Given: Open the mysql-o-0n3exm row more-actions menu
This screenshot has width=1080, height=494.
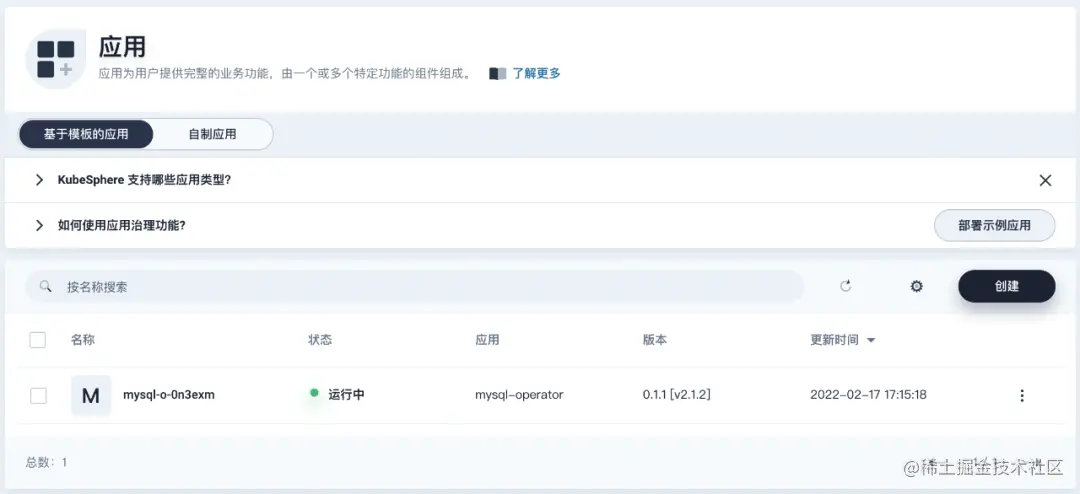Looking at the screenshot, I should (x=1022, y=395).
